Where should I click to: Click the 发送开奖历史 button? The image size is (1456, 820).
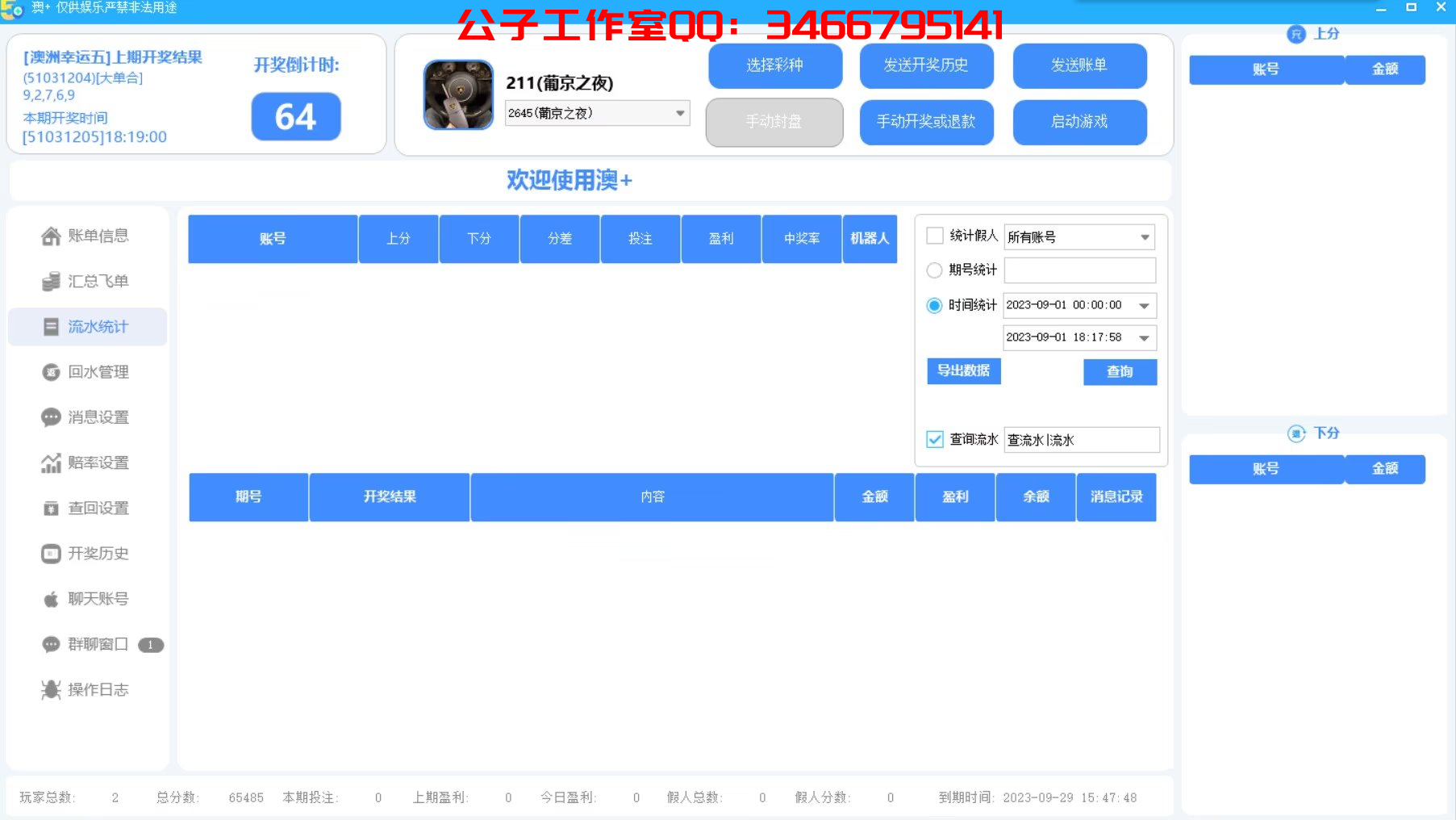926,65
